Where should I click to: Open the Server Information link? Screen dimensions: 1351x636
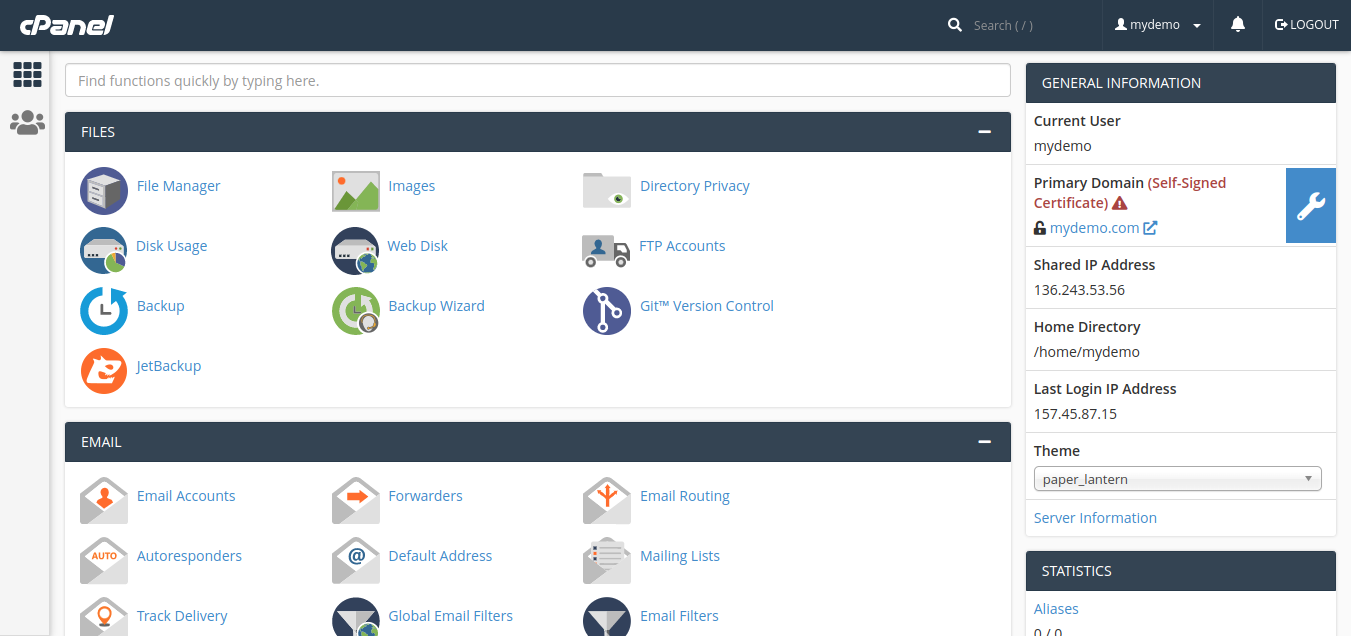(1095, 518)
